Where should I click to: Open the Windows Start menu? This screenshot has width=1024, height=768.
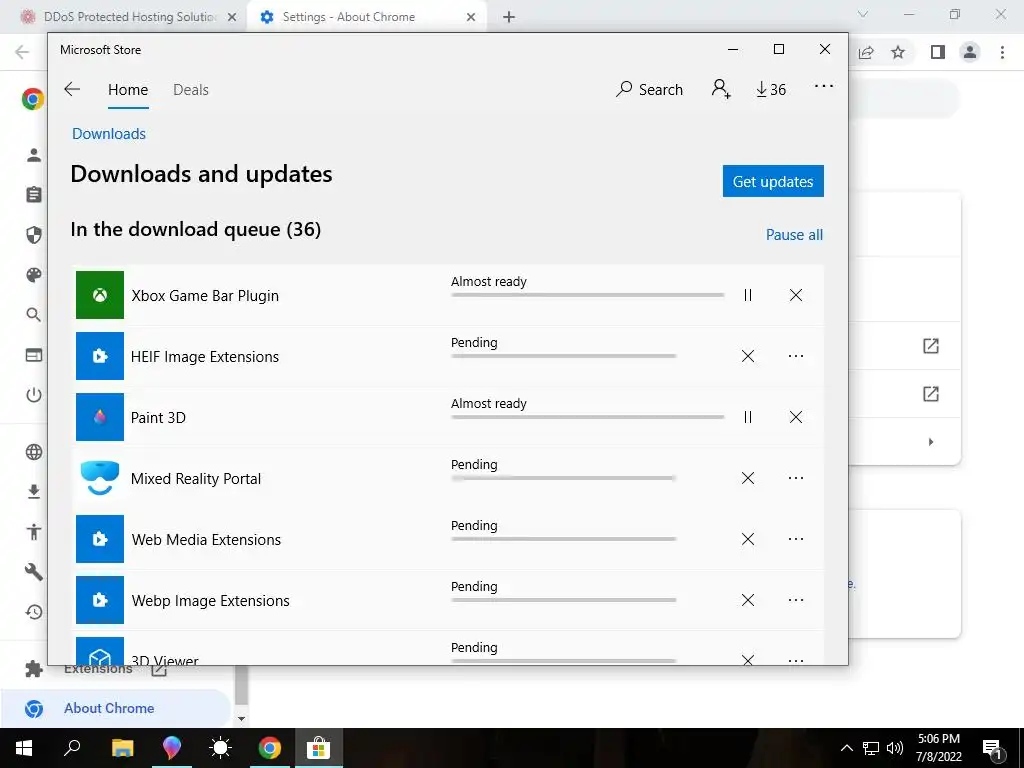click(24, 748)
